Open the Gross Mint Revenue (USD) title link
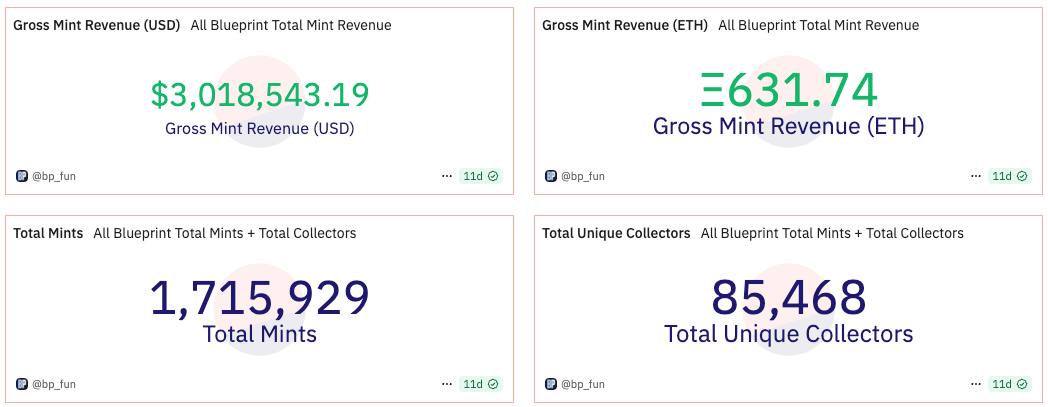Viewport: 1048px width, 407px height. (x=97, y=25)
